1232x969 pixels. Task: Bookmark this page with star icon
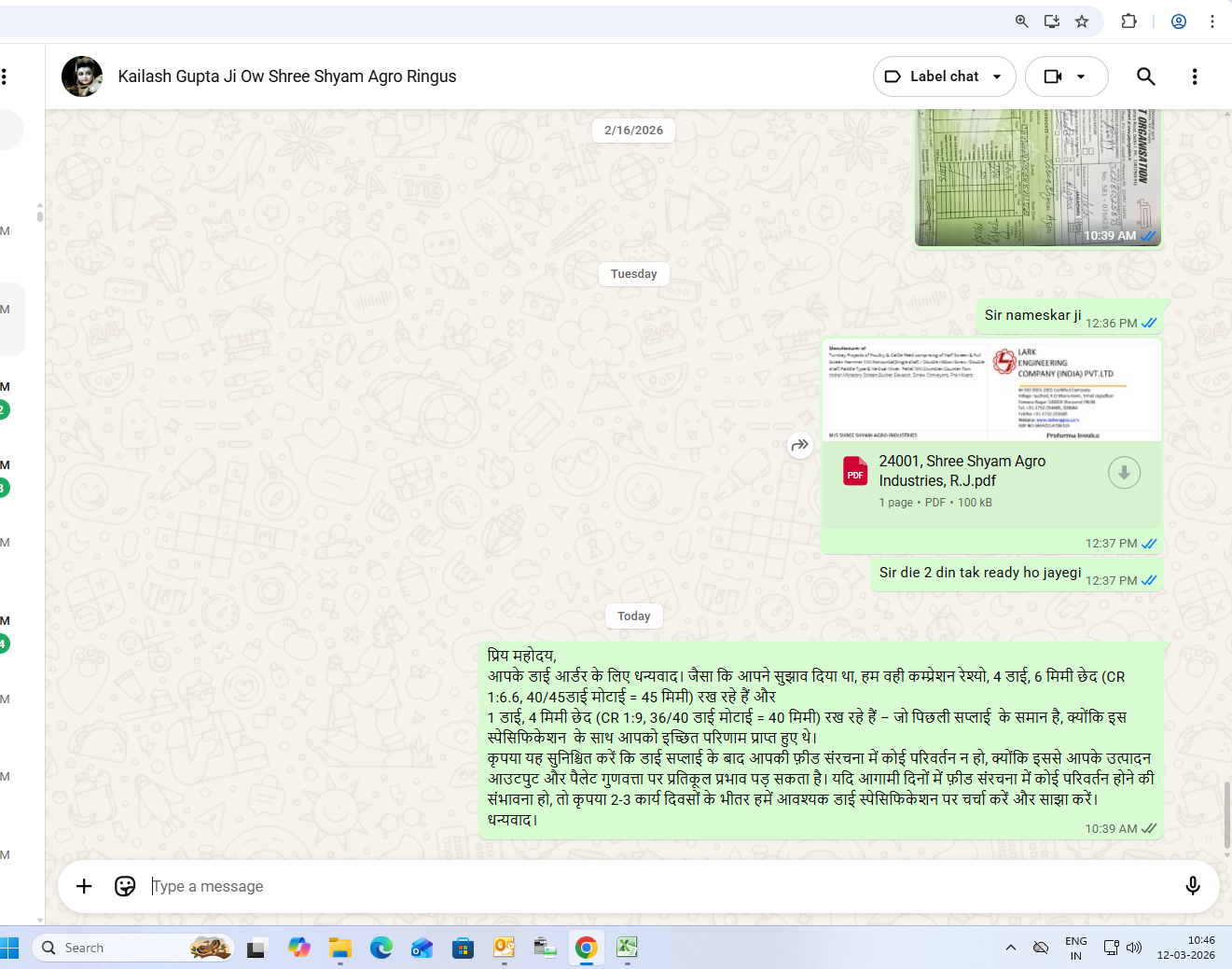1082,21
